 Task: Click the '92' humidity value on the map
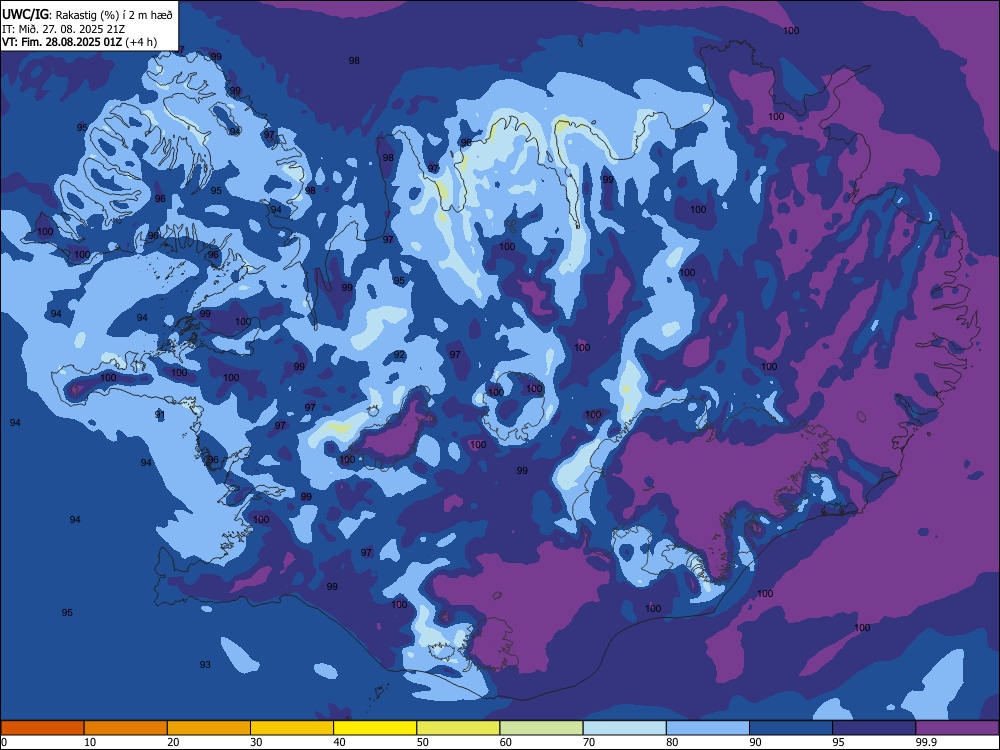pos(399,355)
